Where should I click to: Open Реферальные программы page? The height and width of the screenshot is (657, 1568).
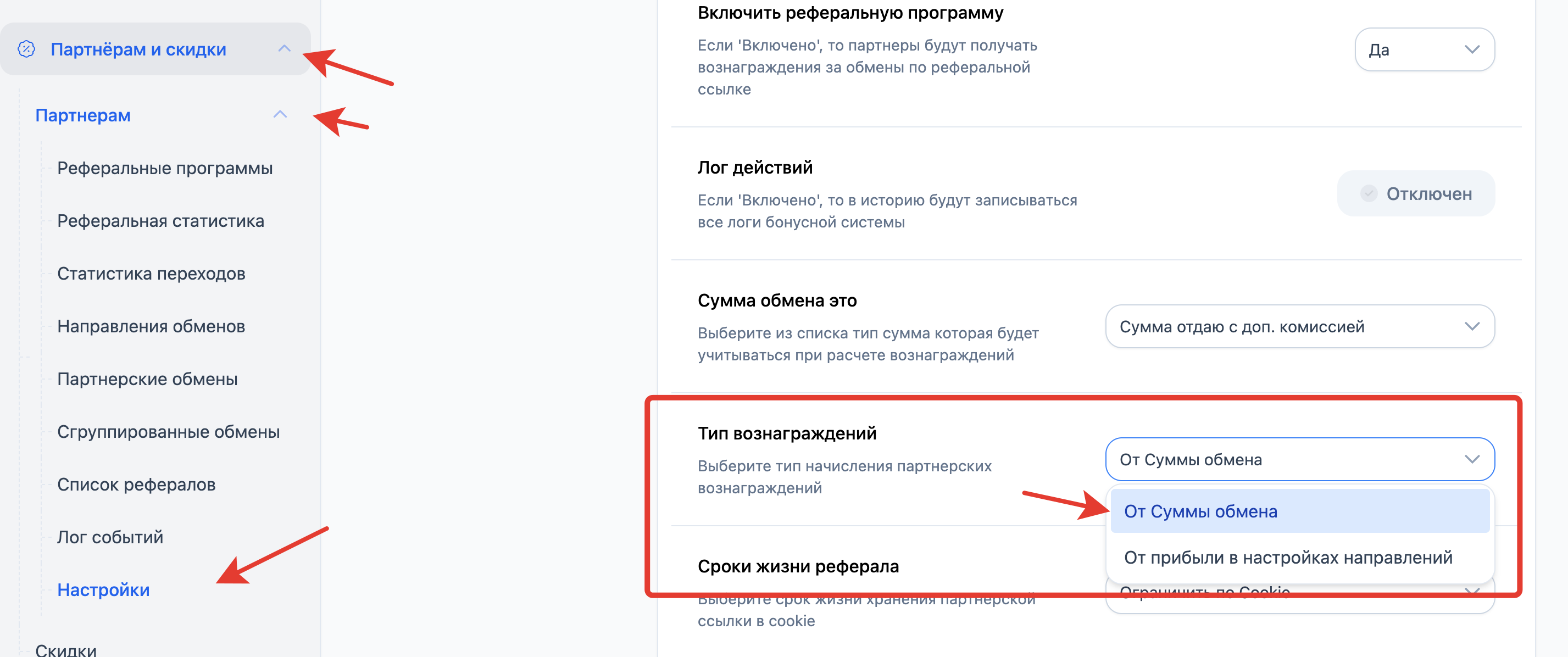pyautogui.click(x=164, y=168)
